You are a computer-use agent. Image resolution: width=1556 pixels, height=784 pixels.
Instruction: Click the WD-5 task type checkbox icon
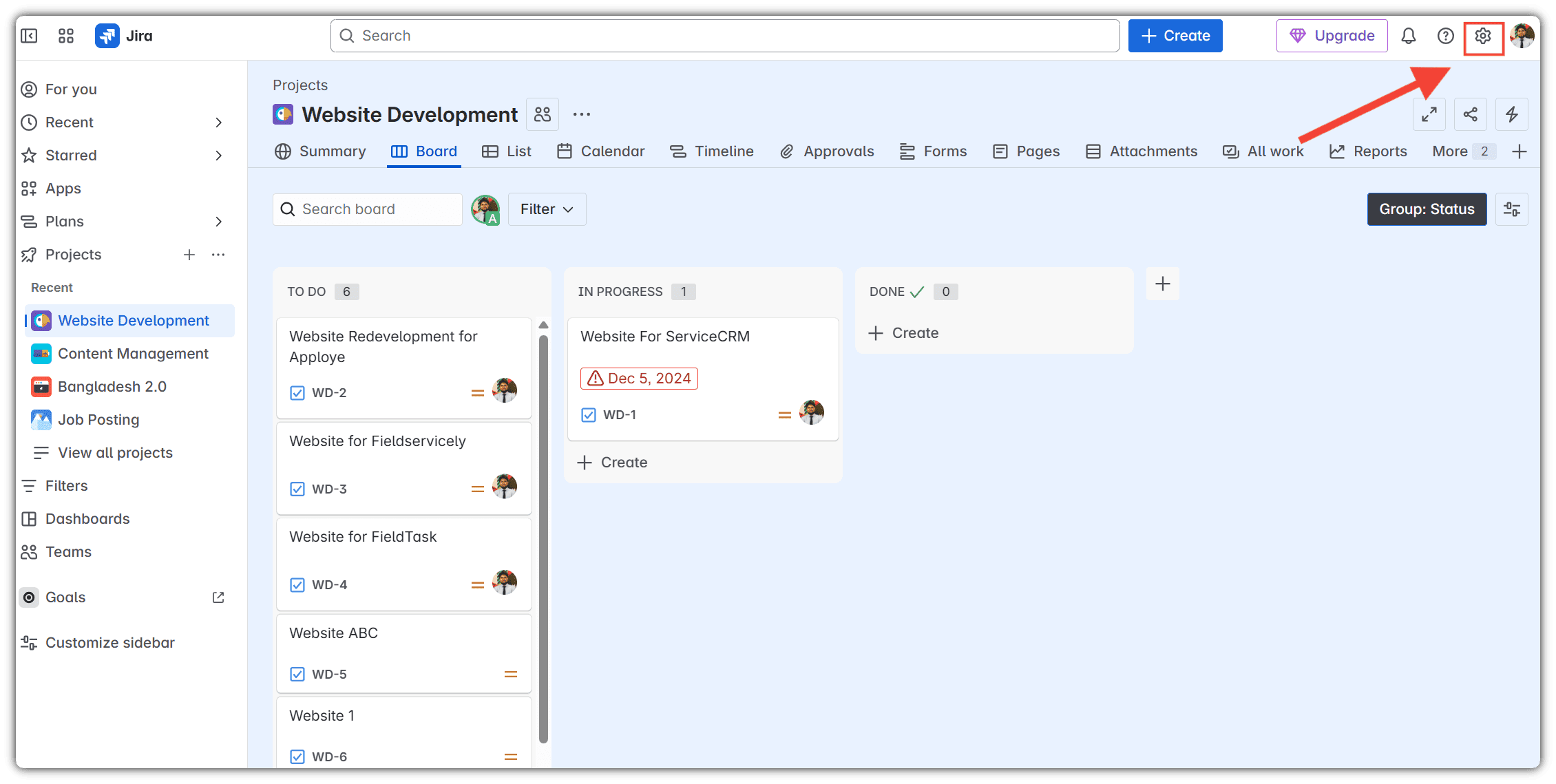click(x=297, y=675)
